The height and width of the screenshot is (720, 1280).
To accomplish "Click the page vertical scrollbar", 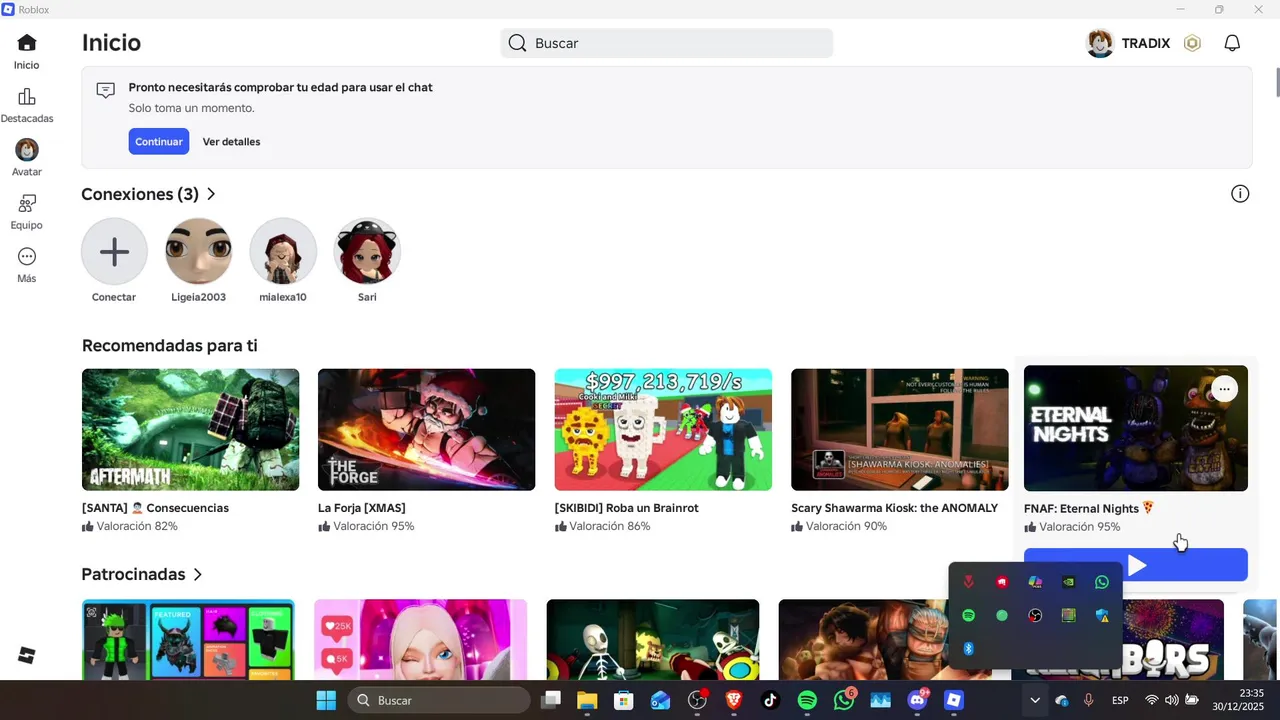I will click(1277, 82).
